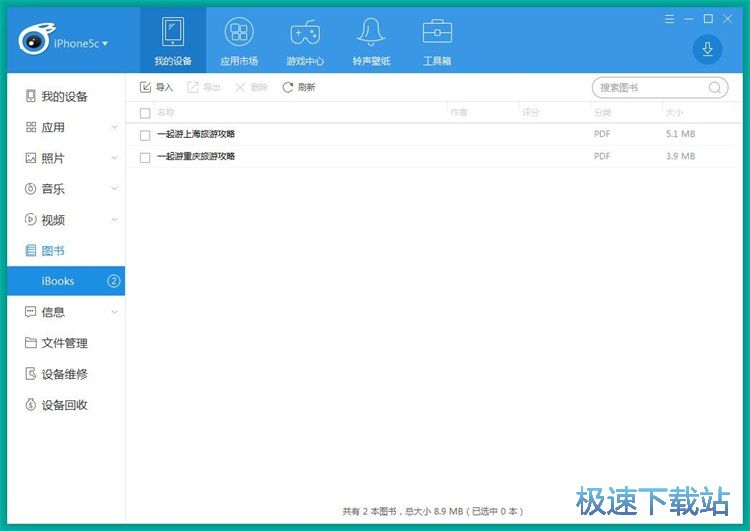Open the download manager circle button
The image size is (750, 531).
click(707, 49)
